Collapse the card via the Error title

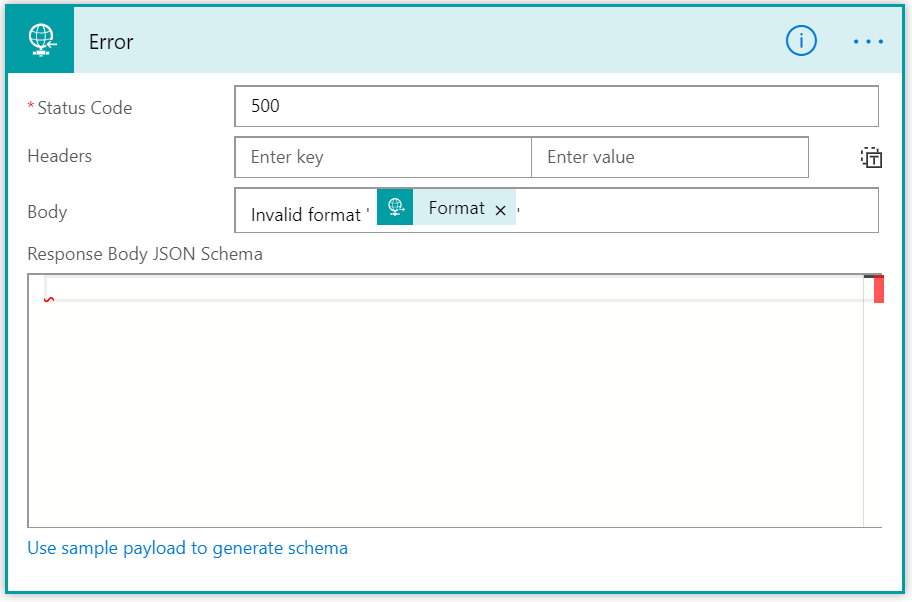pos(111,42)
